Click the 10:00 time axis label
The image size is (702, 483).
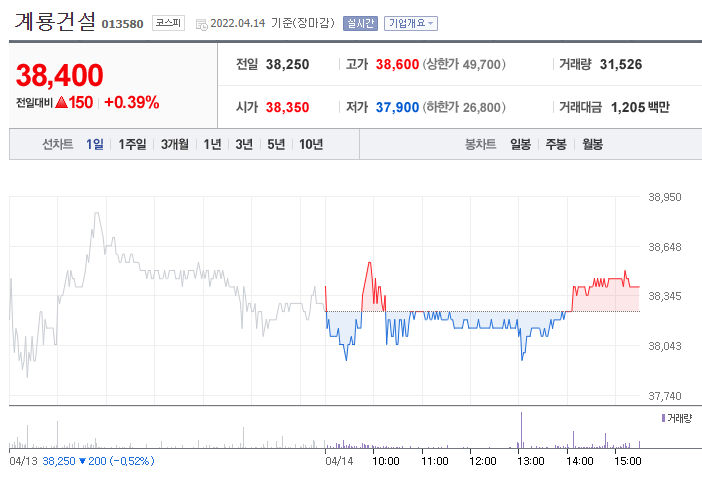pos(386,461)
